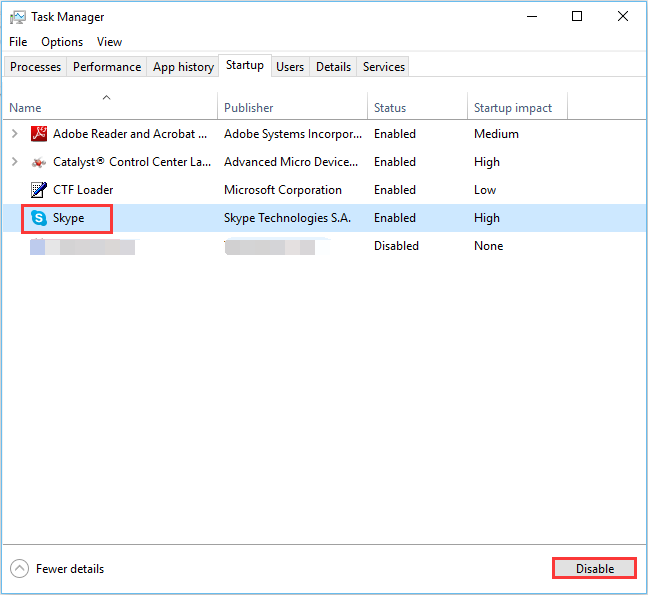The height and width of the screenshot is (595, 648).
Task: Select the Catalyst Control Center La... entry name
Action: coord(132,162)
